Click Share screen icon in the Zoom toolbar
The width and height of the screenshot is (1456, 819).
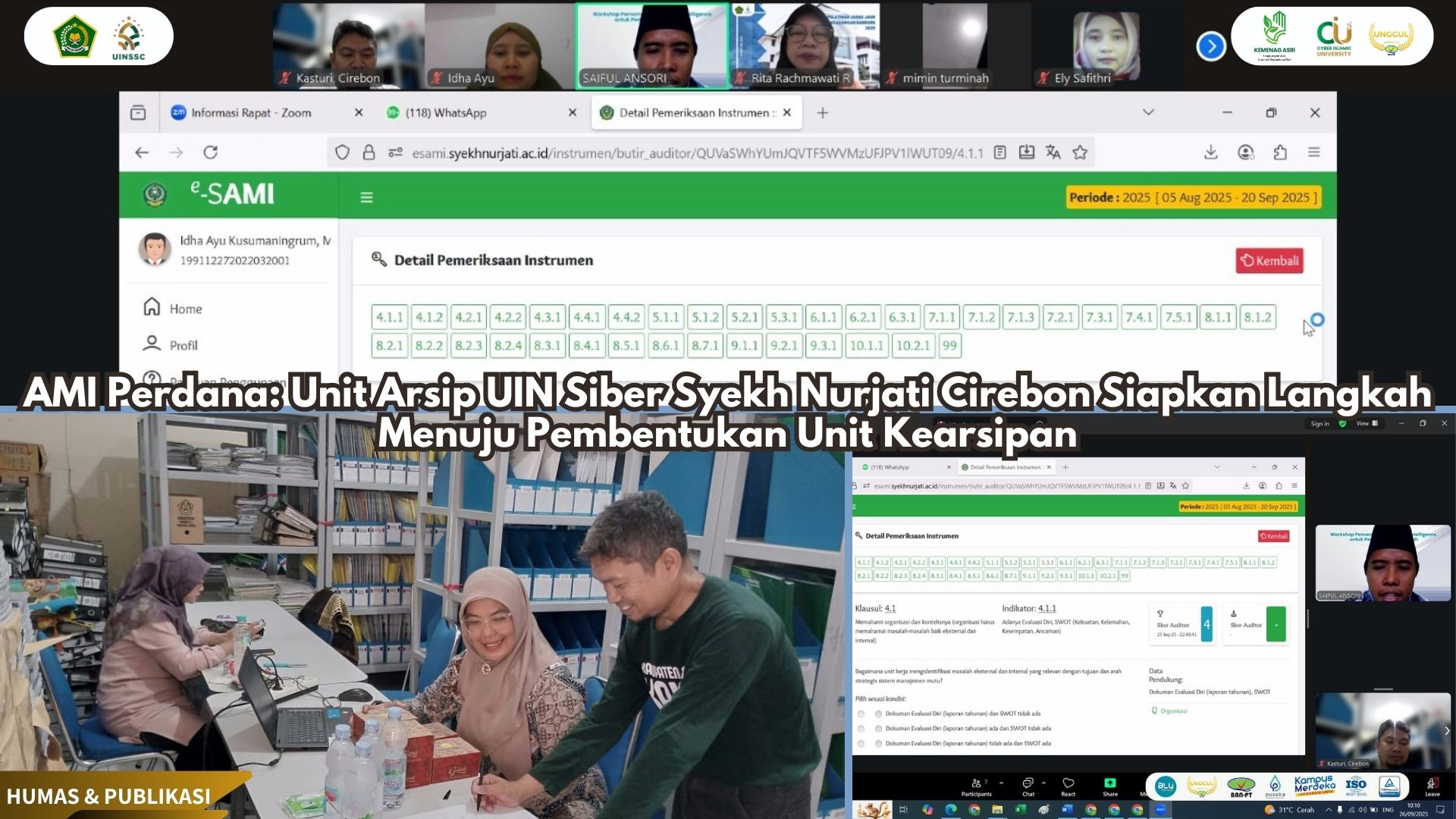[x=1110, y=783]
